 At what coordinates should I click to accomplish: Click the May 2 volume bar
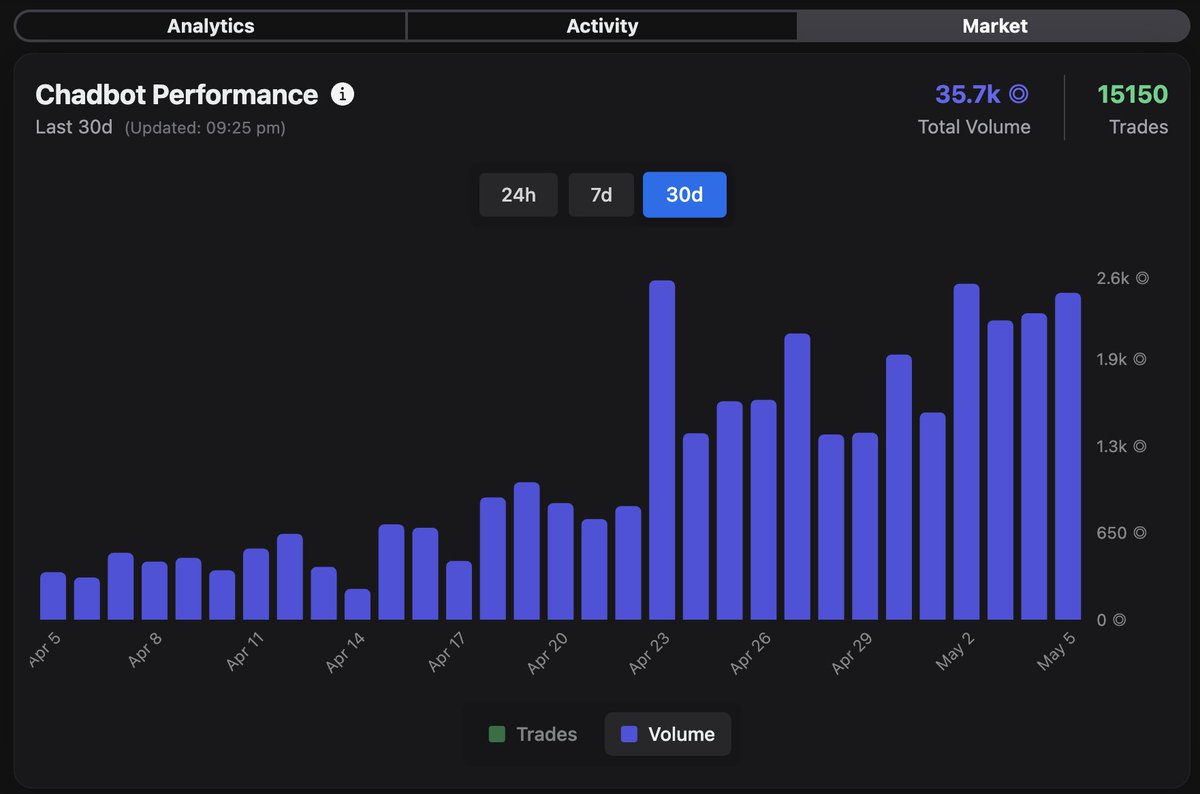tap(966, 452)
